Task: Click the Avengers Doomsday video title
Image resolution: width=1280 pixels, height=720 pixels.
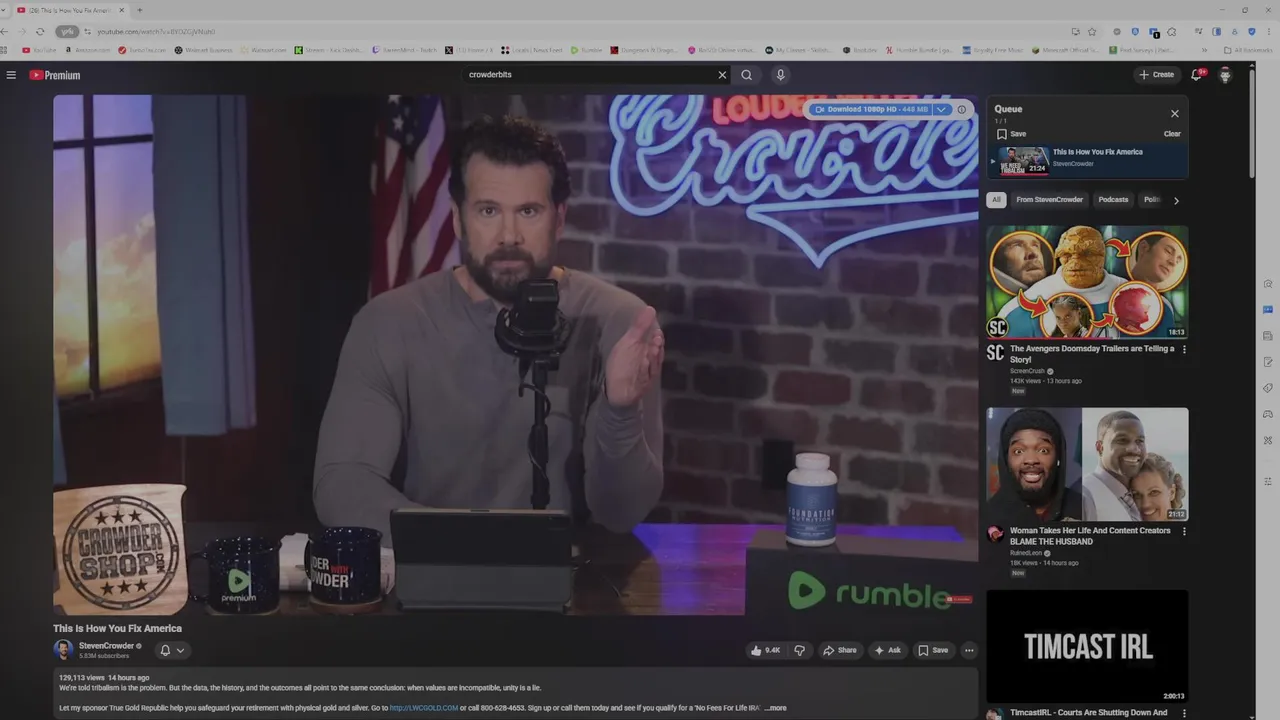Action: (1092, 354)
